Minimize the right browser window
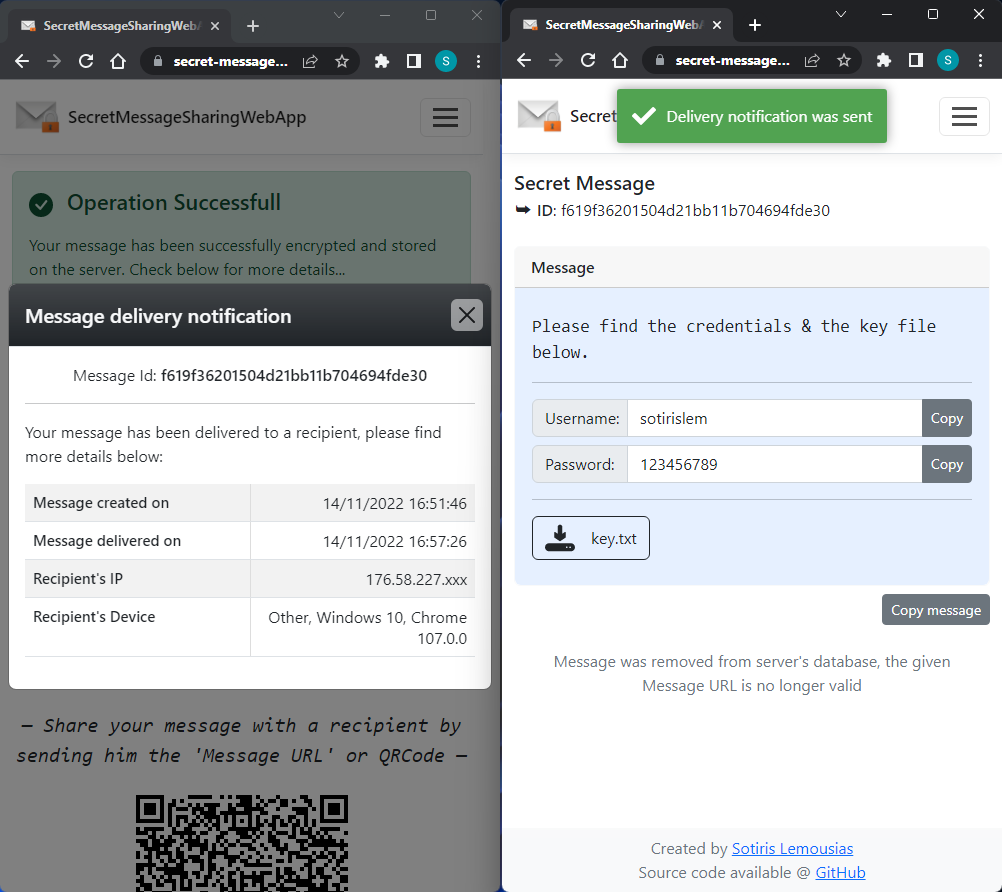The height and width of the screenshot is (892, 1002). pyautogui.click(x=887, y=14)
